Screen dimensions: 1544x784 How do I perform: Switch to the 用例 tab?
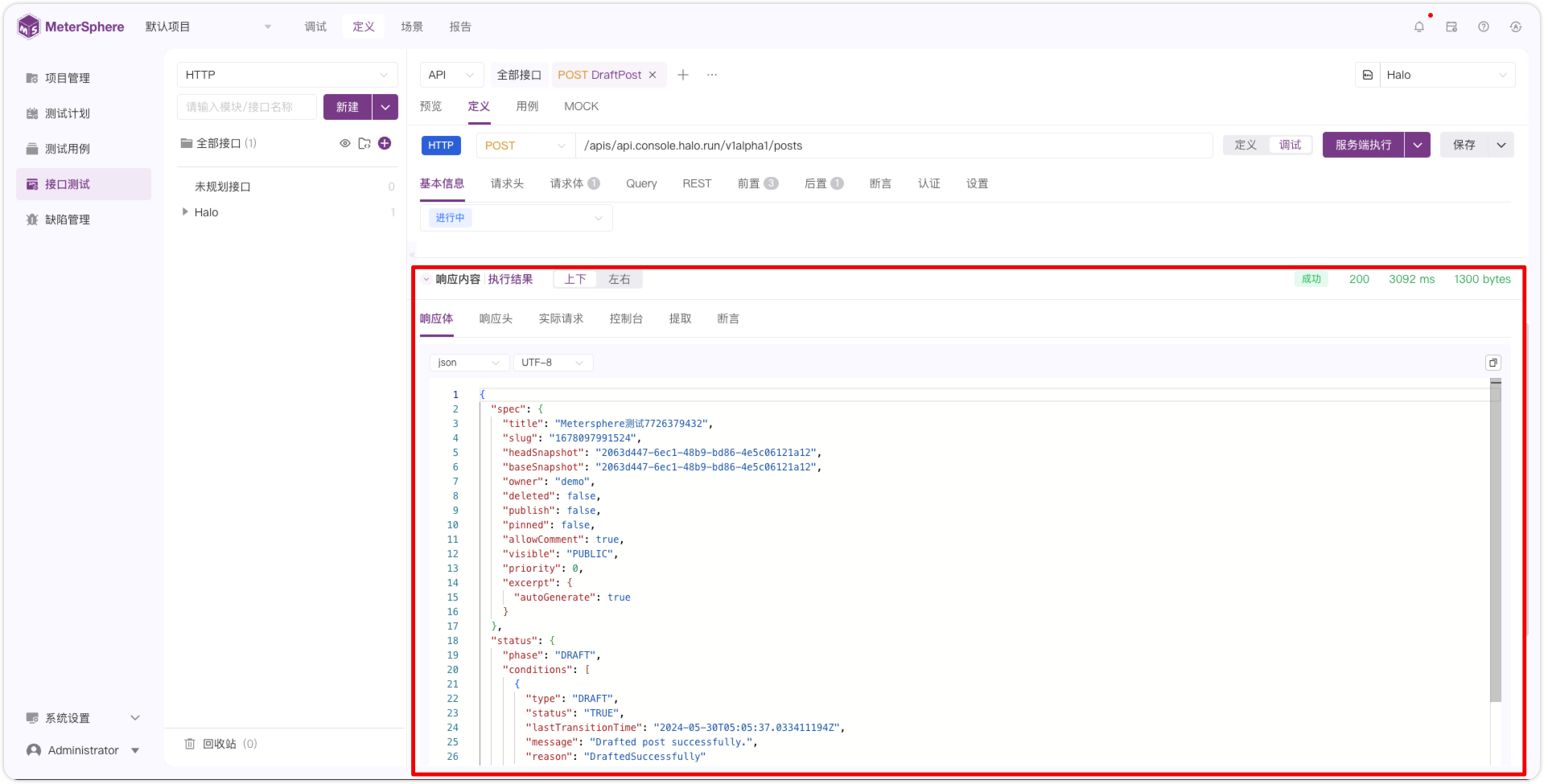point(527,106)
